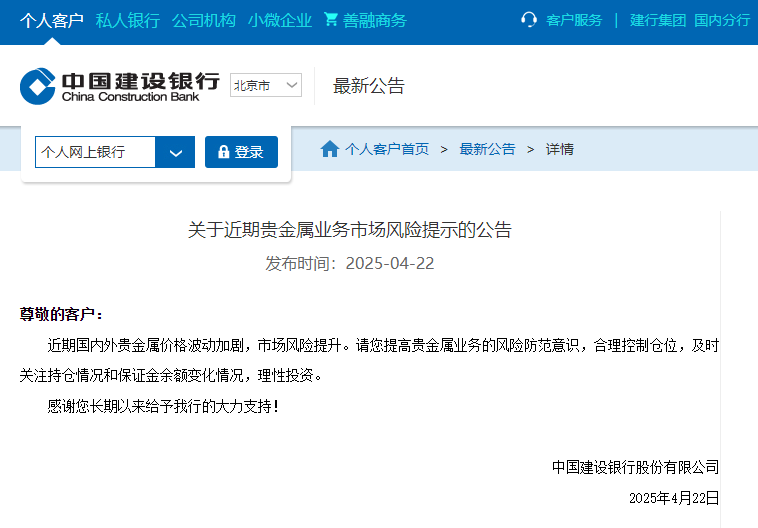Click the 登录 login button

click(x=241, y=152)
